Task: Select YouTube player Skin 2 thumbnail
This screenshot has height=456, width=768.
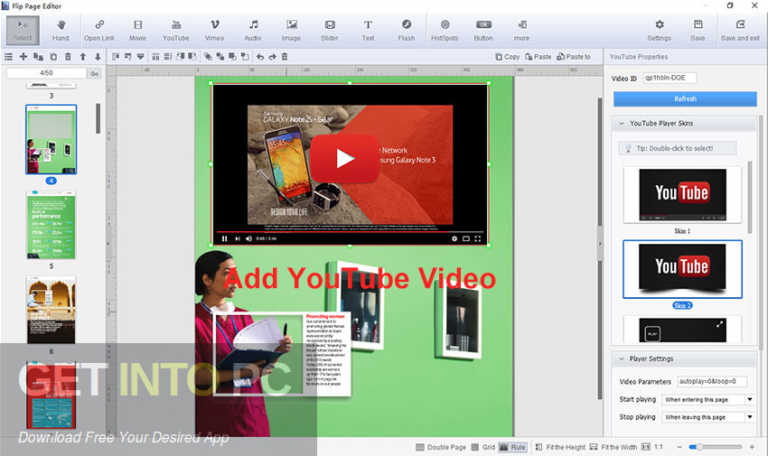Action: (682, 269)
